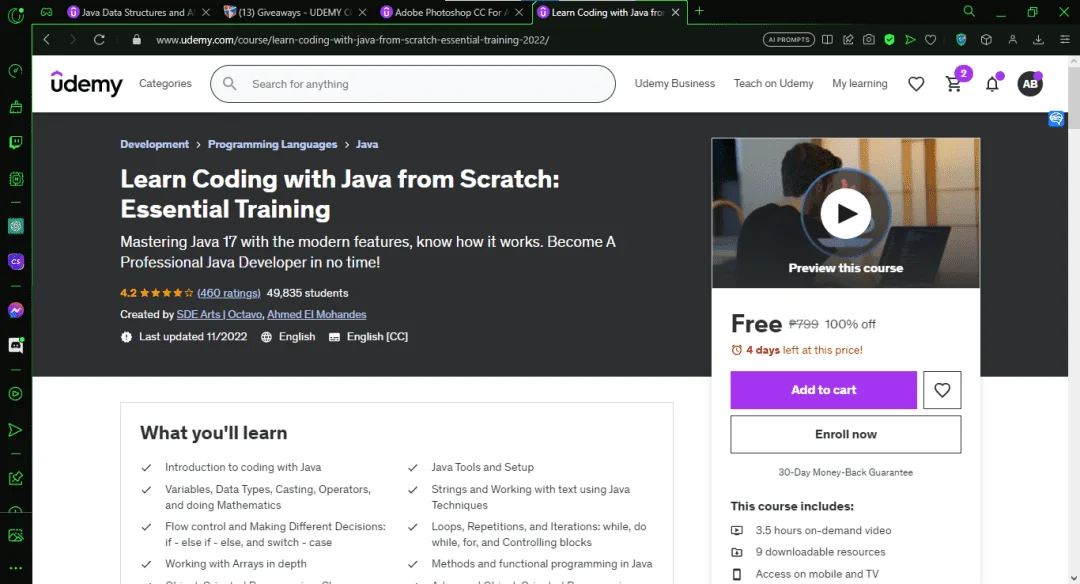Open the Opera GX main menu icon
Image resolution: width=1080 pixels, height=584 pixels.
tap(15, 14)
